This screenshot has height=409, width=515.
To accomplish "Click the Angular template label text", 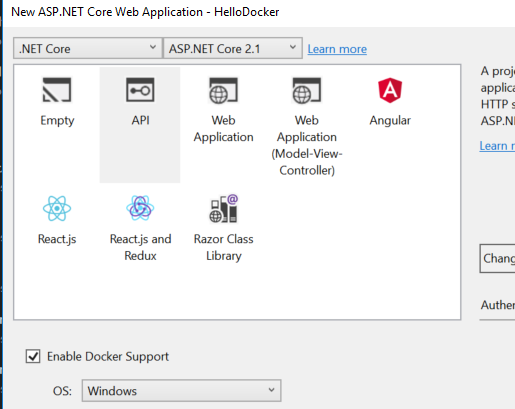I will (x=390, y=120).
